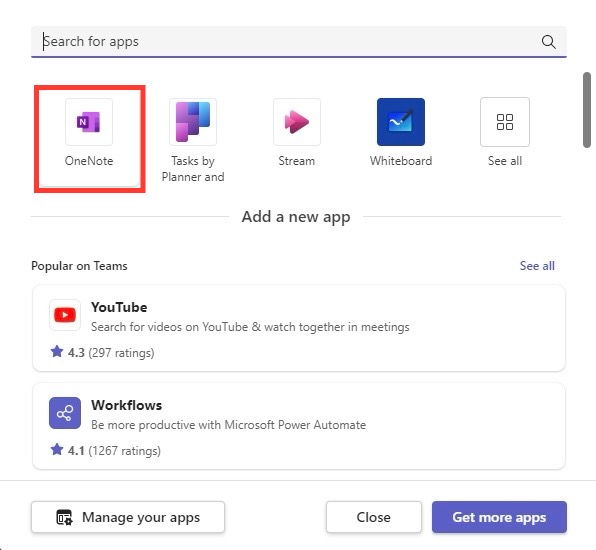
Task: Click the Close button
Action: point(374,517)
